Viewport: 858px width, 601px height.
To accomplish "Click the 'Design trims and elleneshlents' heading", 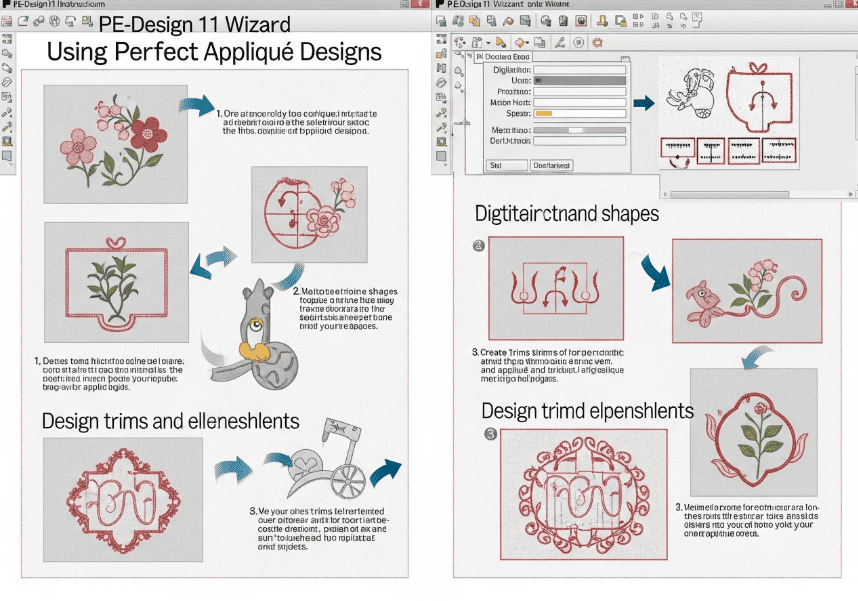I will (x=170, y=421).
